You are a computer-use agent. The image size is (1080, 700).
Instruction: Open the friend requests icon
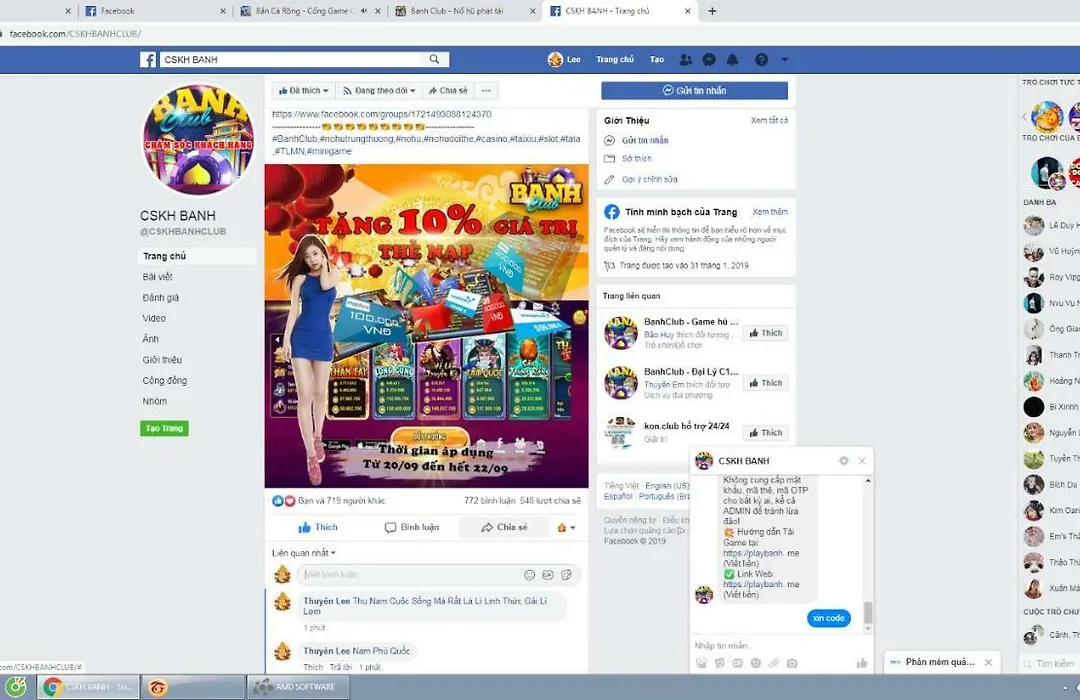point(685,60)
